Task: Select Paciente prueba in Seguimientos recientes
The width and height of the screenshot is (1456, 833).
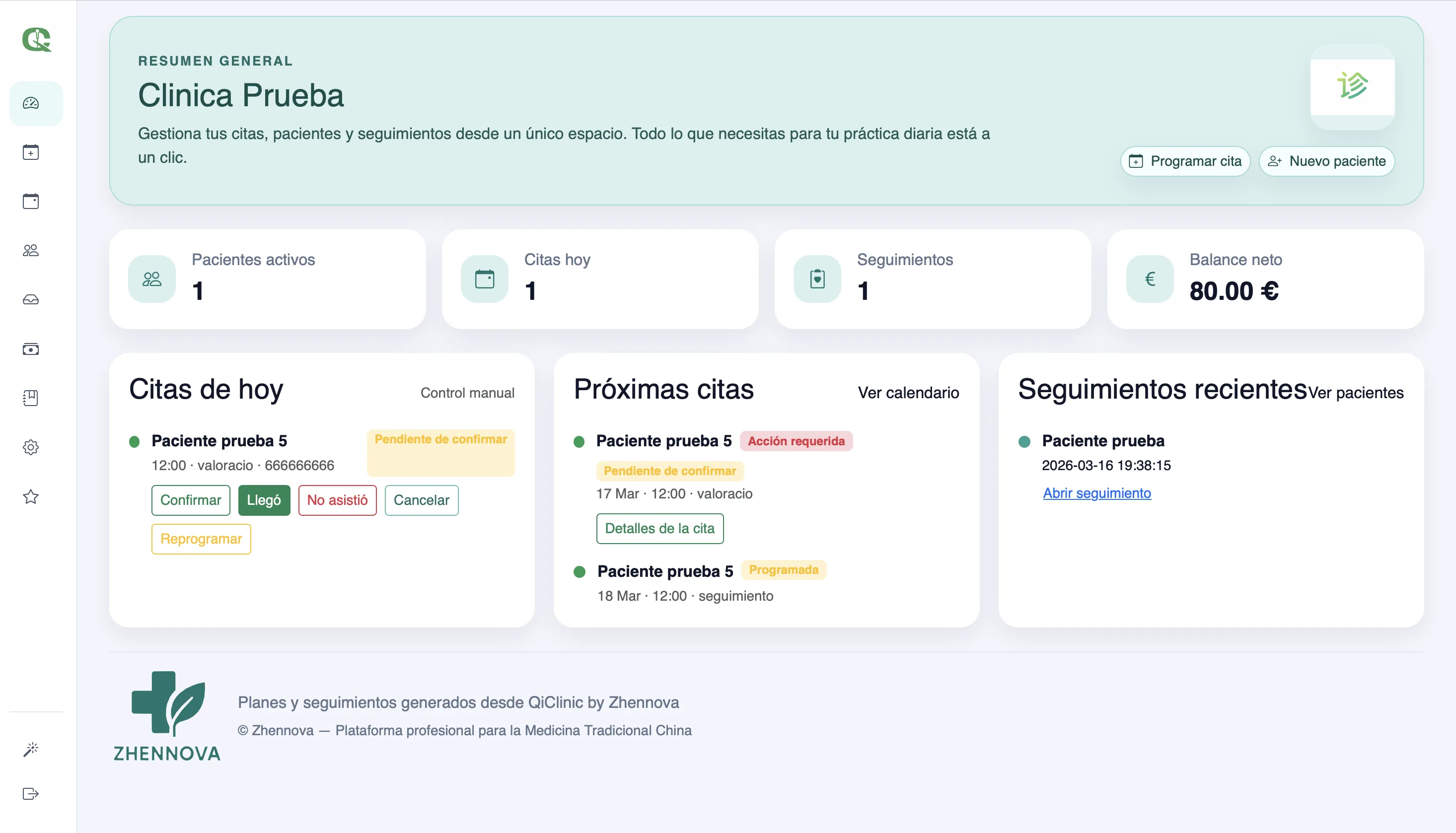Action: [1103, 441]
